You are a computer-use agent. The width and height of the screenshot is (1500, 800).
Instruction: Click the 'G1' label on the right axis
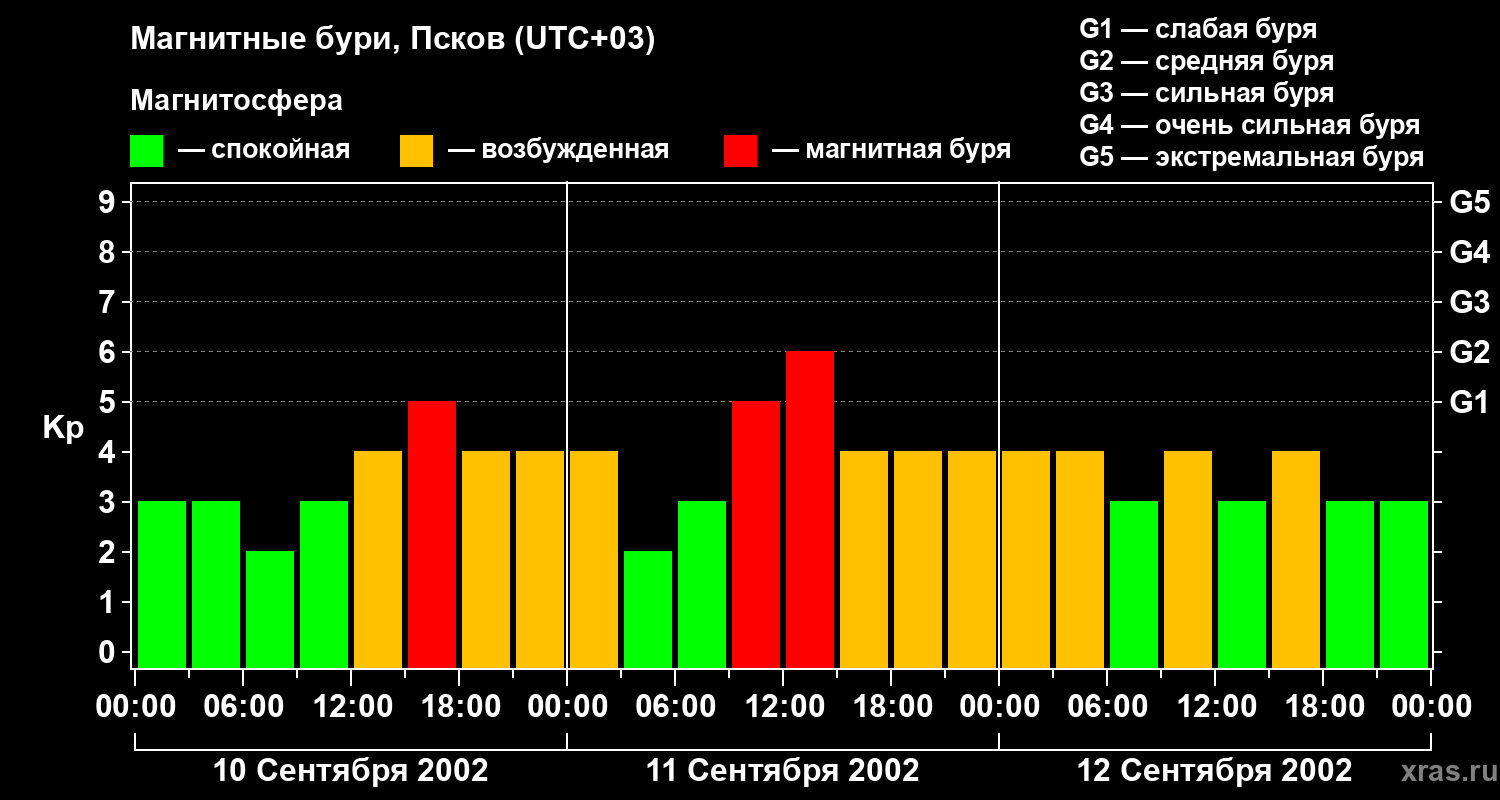point(1469,402)
